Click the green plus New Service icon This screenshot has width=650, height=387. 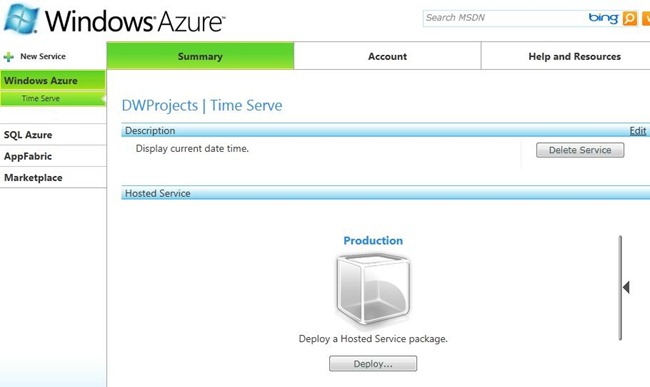pyautogui.click(x=8, y=57)
